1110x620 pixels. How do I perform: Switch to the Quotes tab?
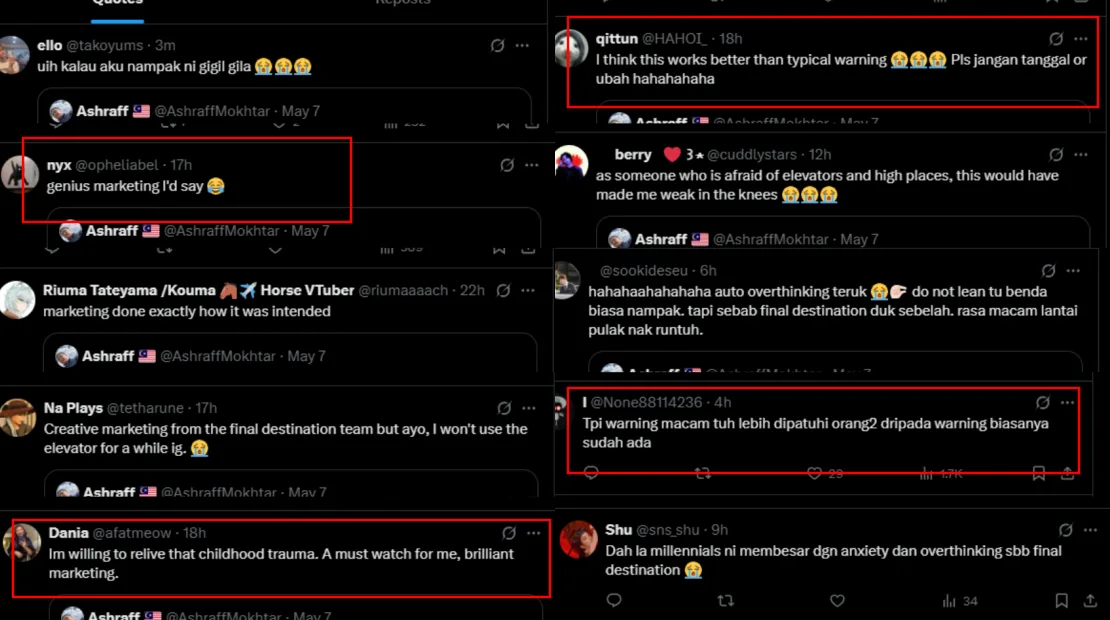(x=117, y=3)
